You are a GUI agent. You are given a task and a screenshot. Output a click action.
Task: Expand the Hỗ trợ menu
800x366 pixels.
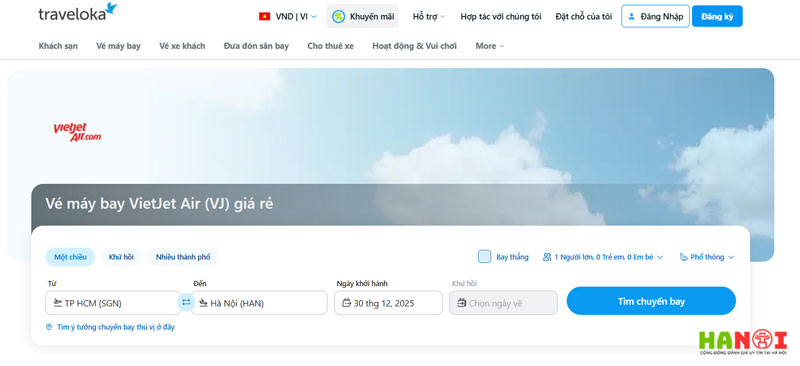(x=429, y=16)
